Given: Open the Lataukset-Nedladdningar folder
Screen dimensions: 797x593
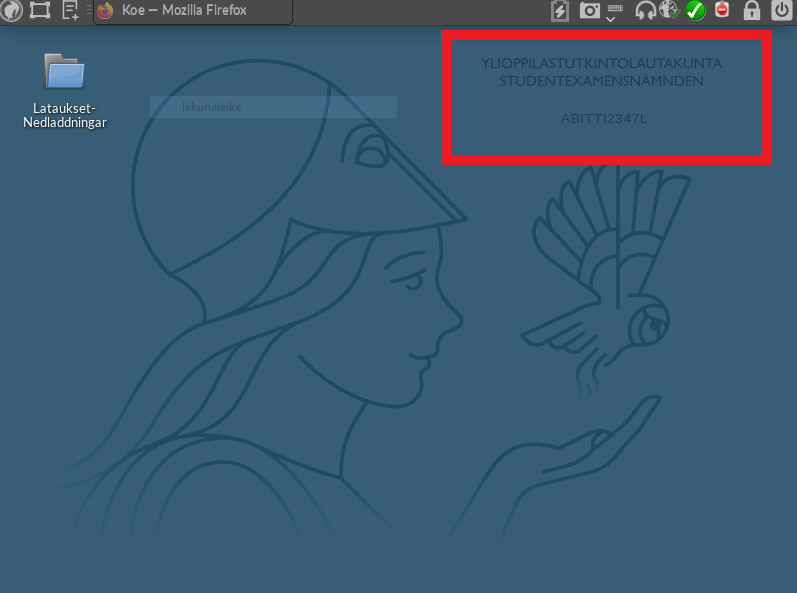Looking at the screenshot, I should pyautogui.click(x=64, y=72).
